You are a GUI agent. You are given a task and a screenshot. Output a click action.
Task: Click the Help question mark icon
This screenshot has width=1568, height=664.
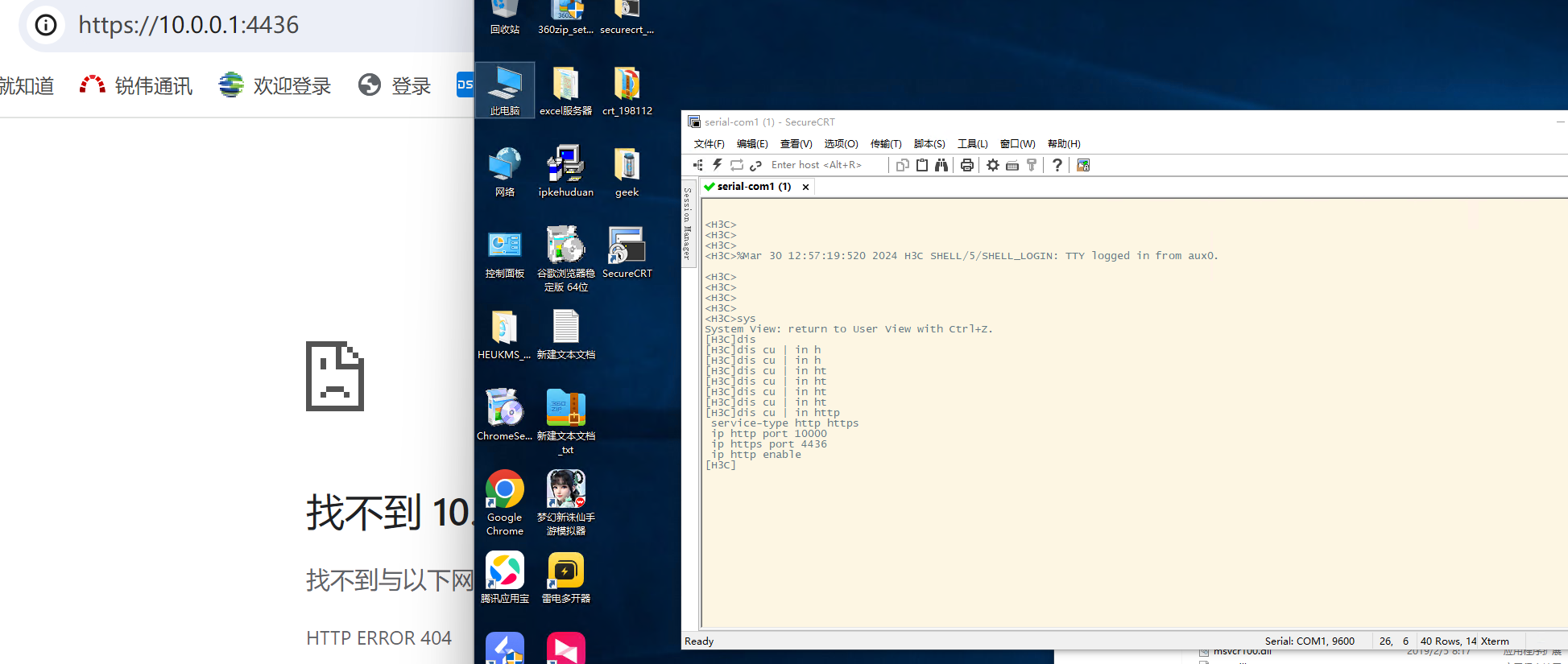[1057, 165]
